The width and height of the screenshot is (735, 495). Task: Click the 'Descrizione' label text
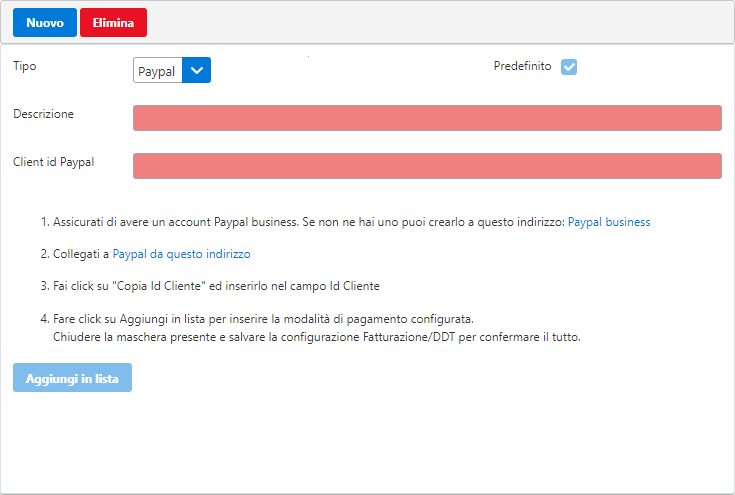(x=43, y=114)
